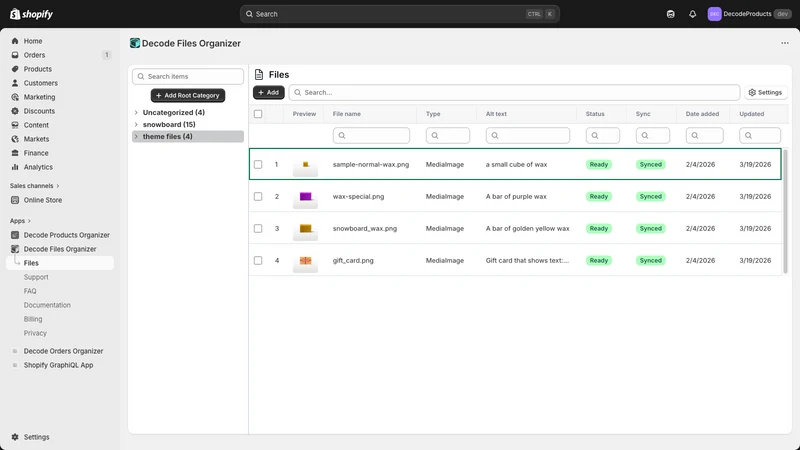
Task: Click the Alt text column filter box
Action: [528, 135]
